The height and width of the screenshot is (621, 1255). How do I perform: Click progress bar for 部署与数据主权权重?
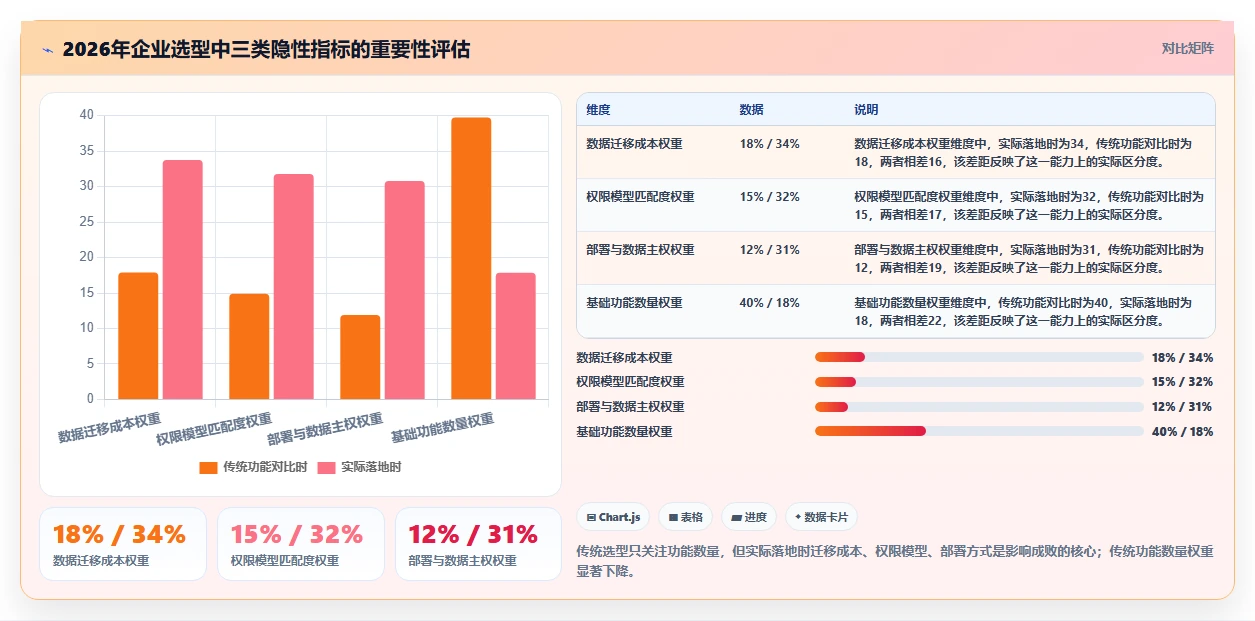click(x=979, y=407)
